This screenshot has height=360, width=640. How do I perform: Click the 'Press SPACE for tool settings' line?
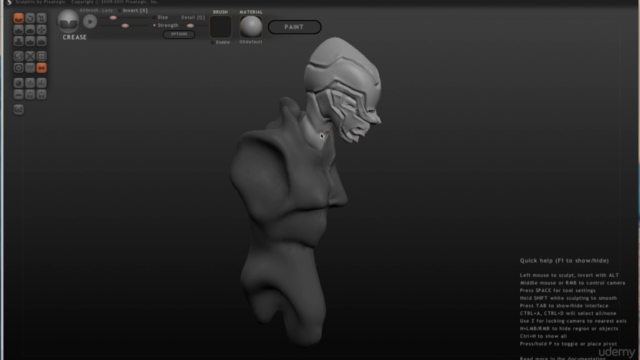coord(558,291)
